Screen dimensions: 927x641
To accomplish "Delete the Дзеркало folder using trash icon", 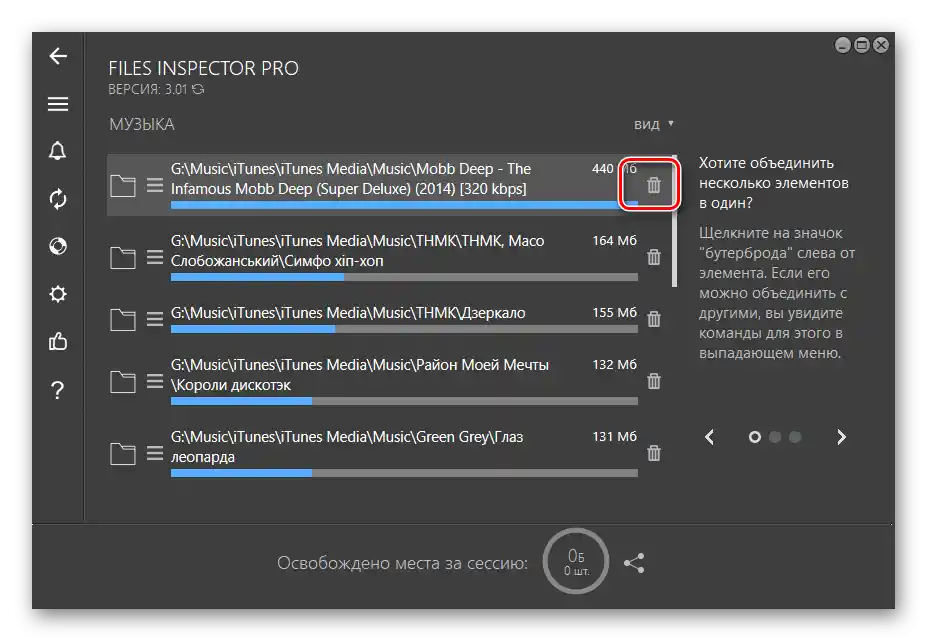I will [x=653, y=319].
